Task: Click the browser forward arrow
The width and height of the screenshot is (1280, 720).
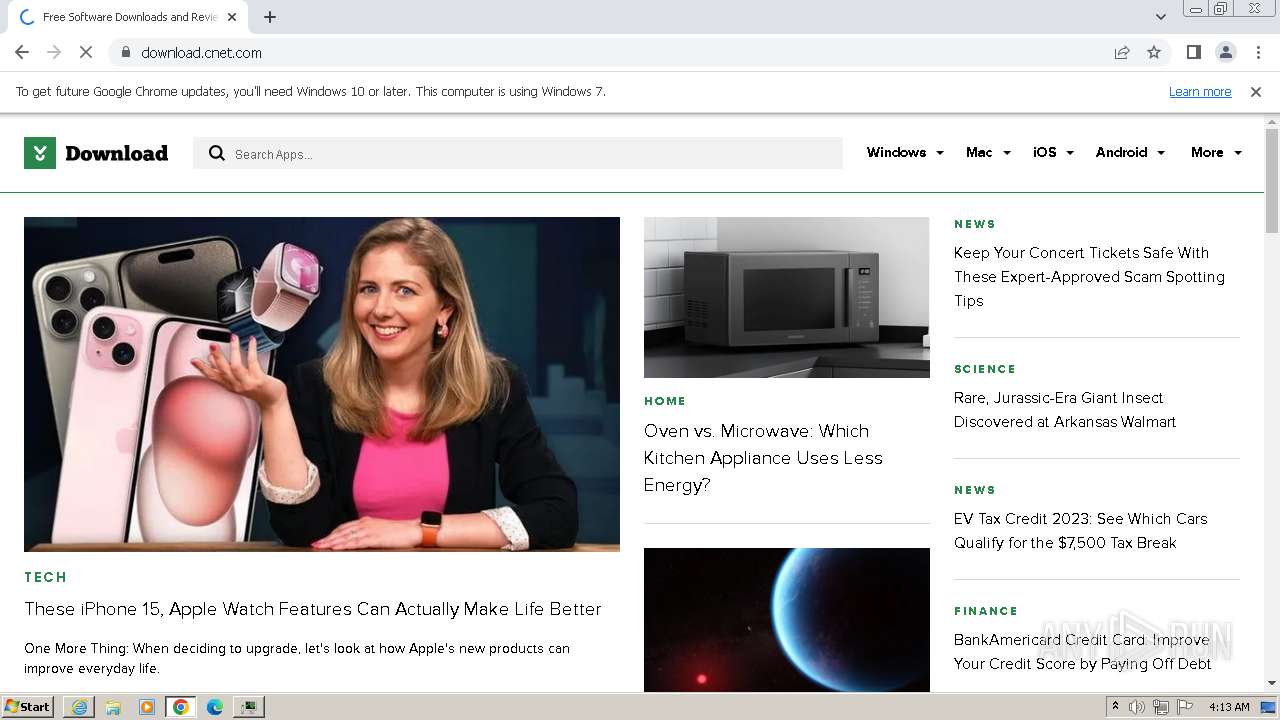Action: pyautogui.click(x=54, y=52)
